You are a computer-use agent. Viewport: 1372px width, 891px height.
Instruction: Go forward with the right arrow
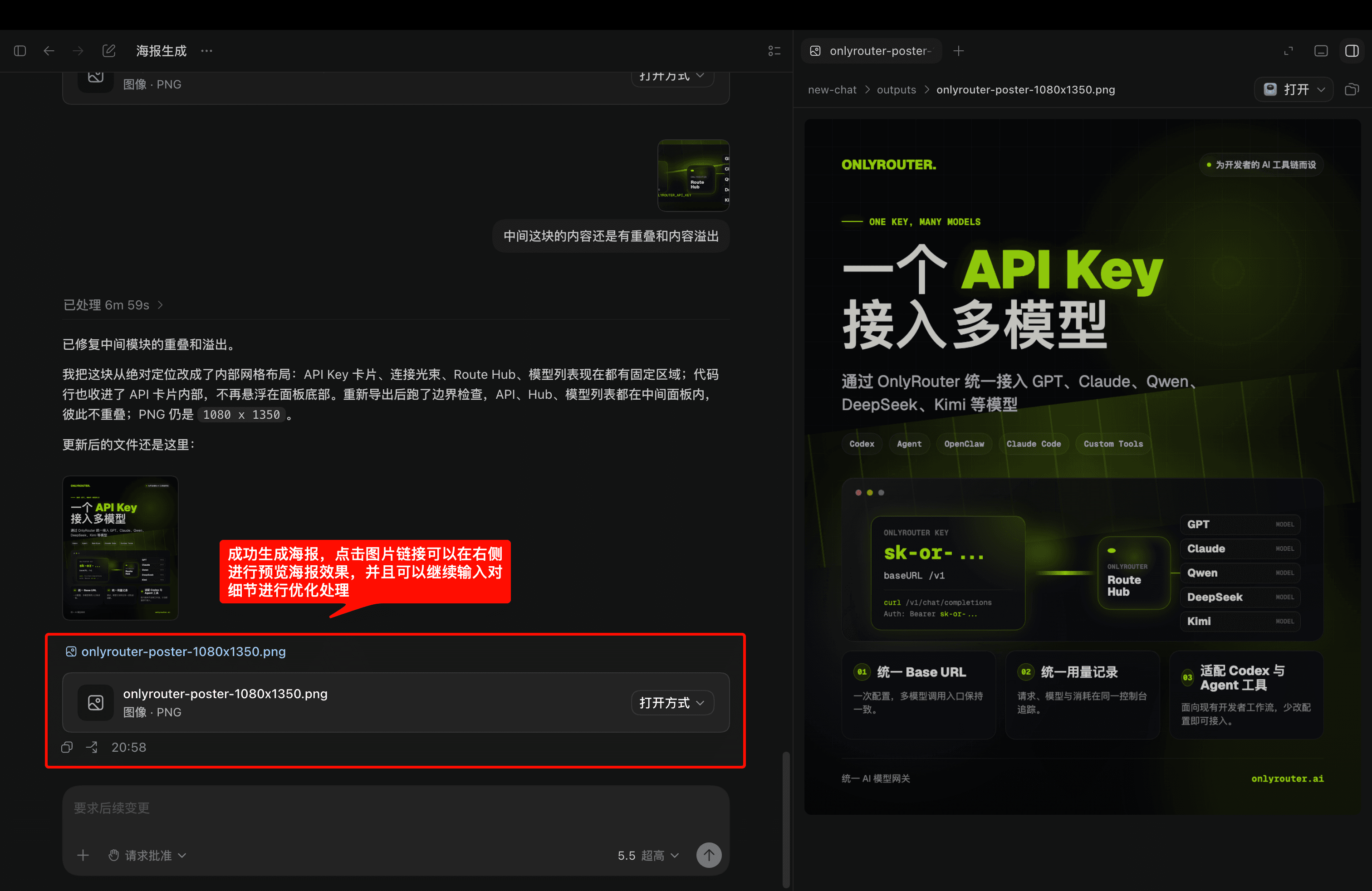(x=78, y=51)
